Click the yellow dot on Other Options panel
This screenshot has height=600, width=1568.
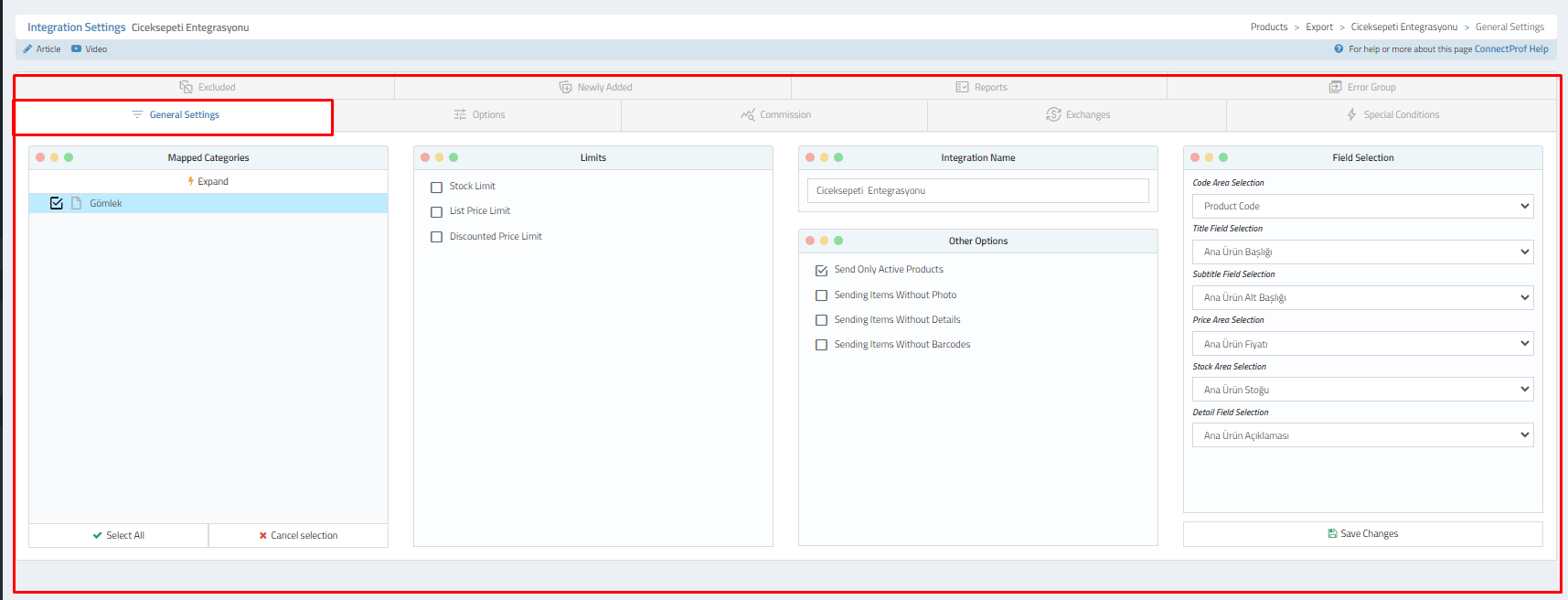(x=824, y=241)
